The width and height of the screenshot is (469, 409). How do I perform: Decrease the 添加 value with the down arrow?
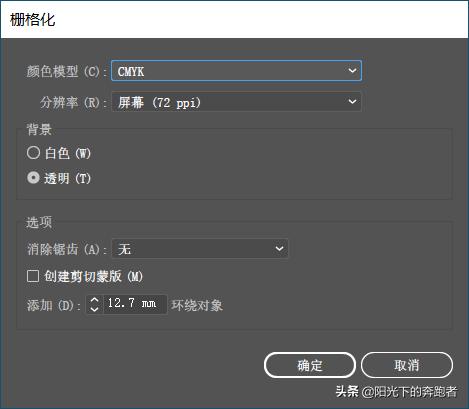[x=94, y=309]
